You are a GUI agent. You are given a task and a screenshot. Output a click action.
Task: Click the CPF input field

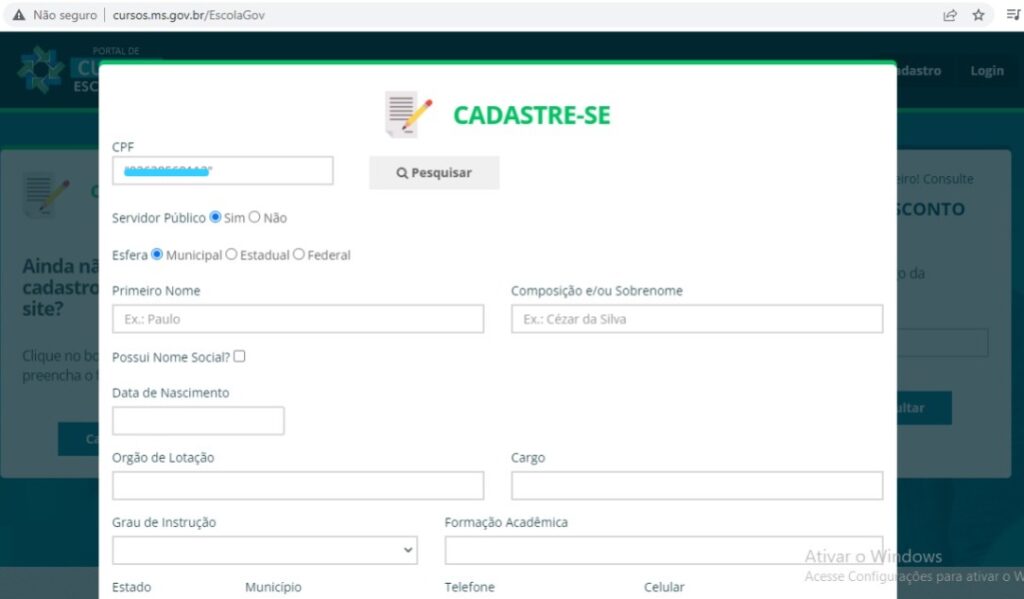223,170
